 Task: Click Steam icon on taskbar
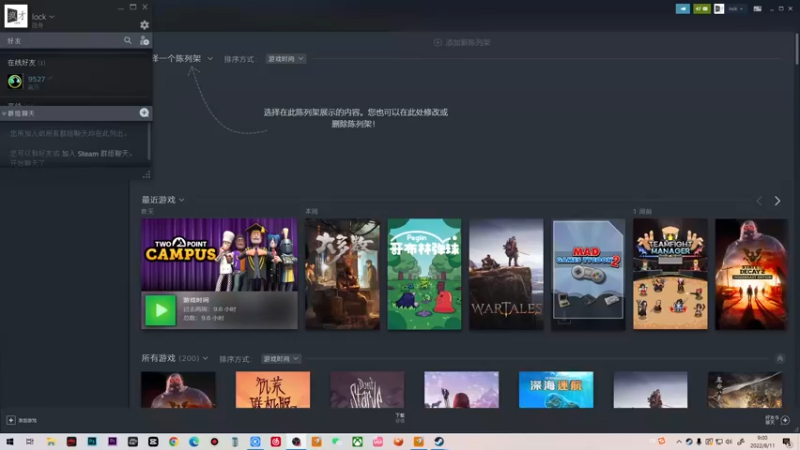coord(439,442)
